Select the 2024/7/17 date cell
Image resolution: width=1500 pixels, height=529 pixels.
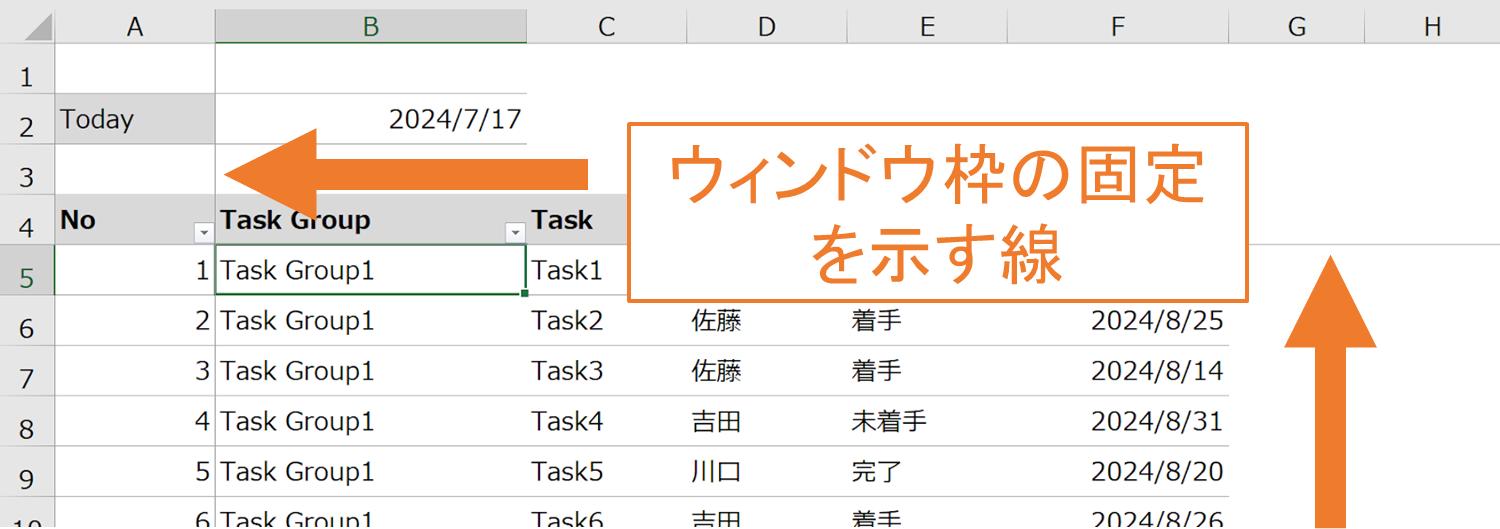click(x=370, y=120)
